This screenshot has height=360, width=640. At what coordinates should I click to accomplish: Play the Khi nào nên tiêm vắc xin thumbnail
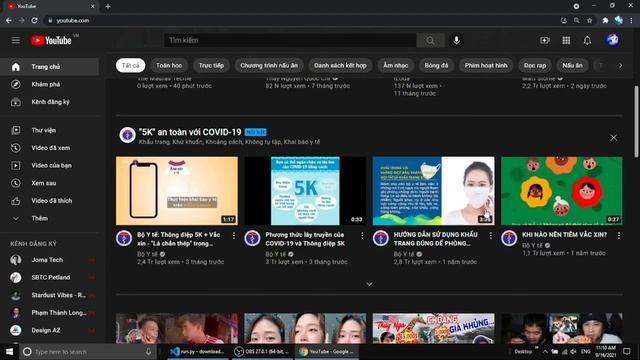[562, 191]
